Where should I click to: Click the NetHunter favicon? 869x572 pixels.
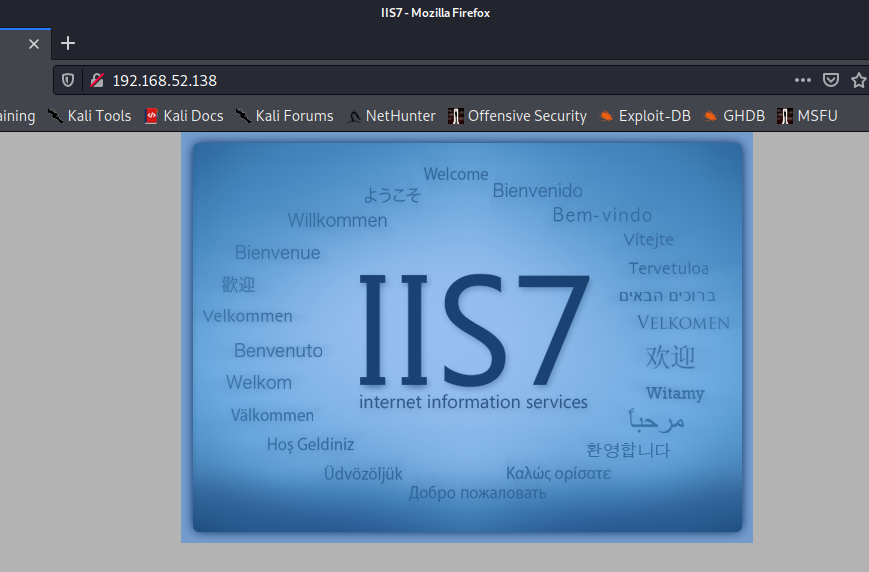pyautogui.click(x=354, y=116)
